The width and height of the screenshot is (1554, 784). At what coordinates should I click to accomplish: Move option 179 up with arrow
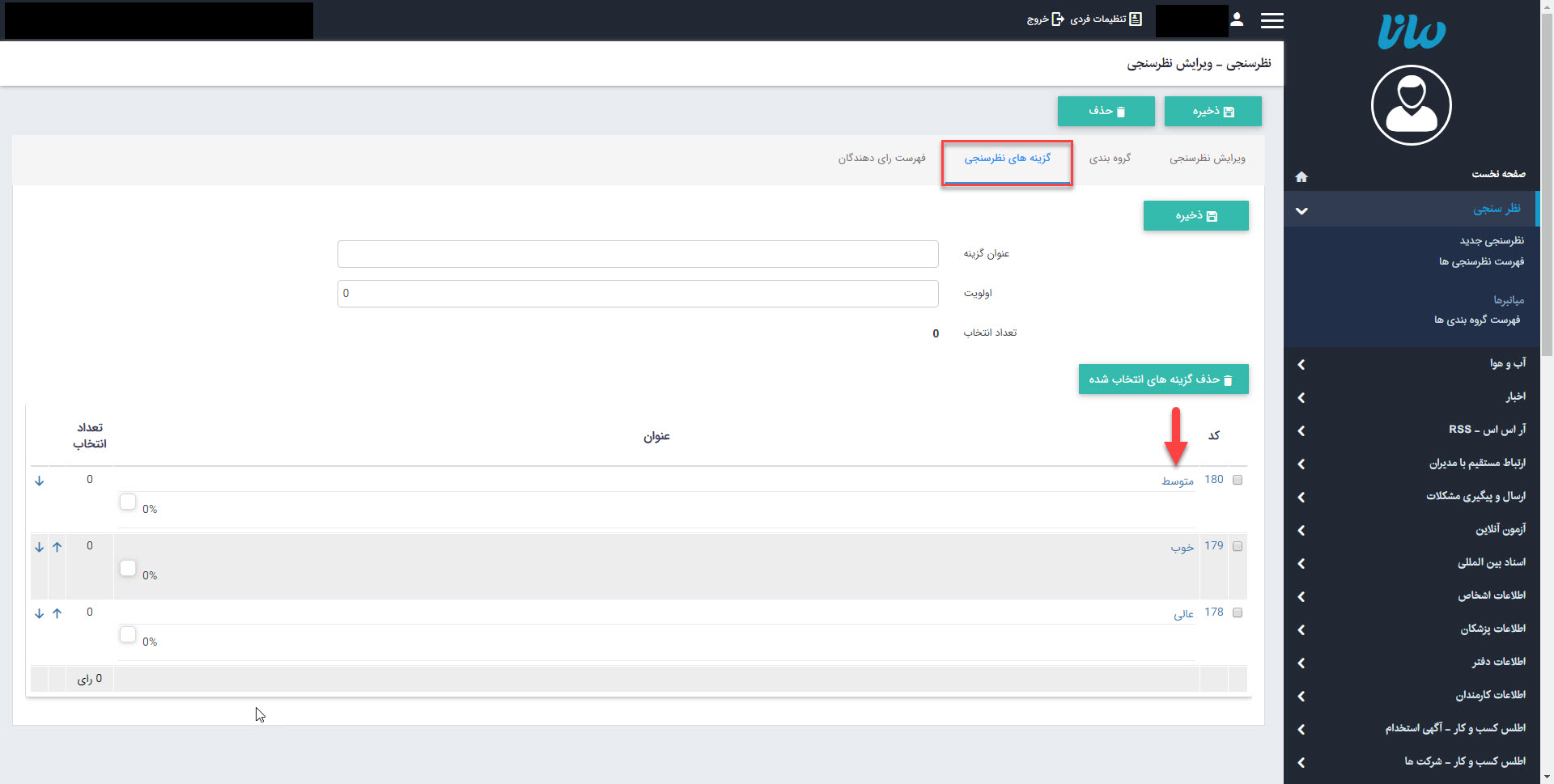[57, 547]
